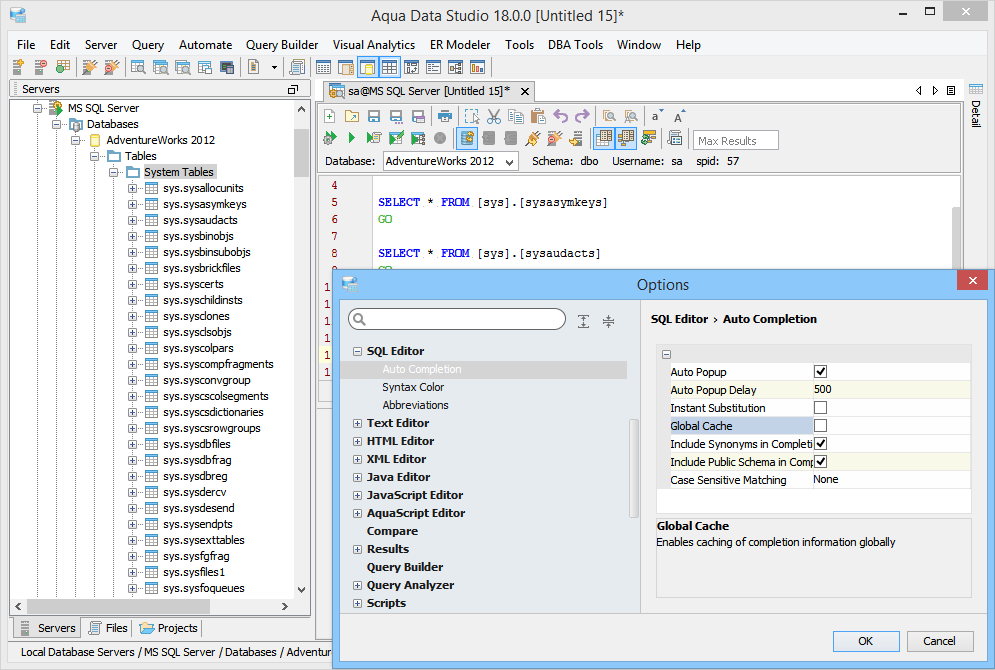Viewport: 995px width, 670px height.
Task: Click the servers tree horizontal scrollbar
Action: pyautogui.click(x=117, y=607)
